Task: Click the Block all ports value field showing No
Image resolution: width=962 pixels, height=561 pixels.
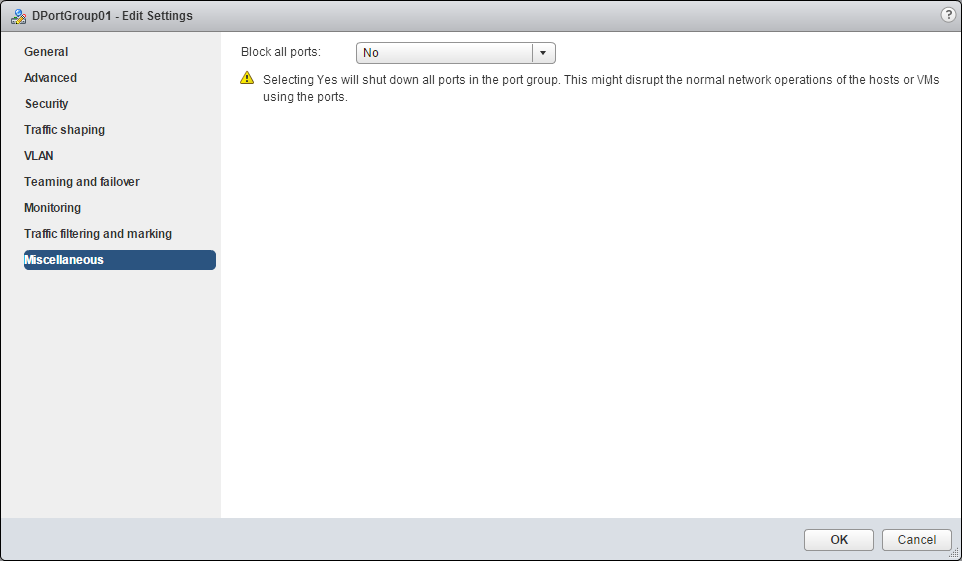Action: (444, 53)
